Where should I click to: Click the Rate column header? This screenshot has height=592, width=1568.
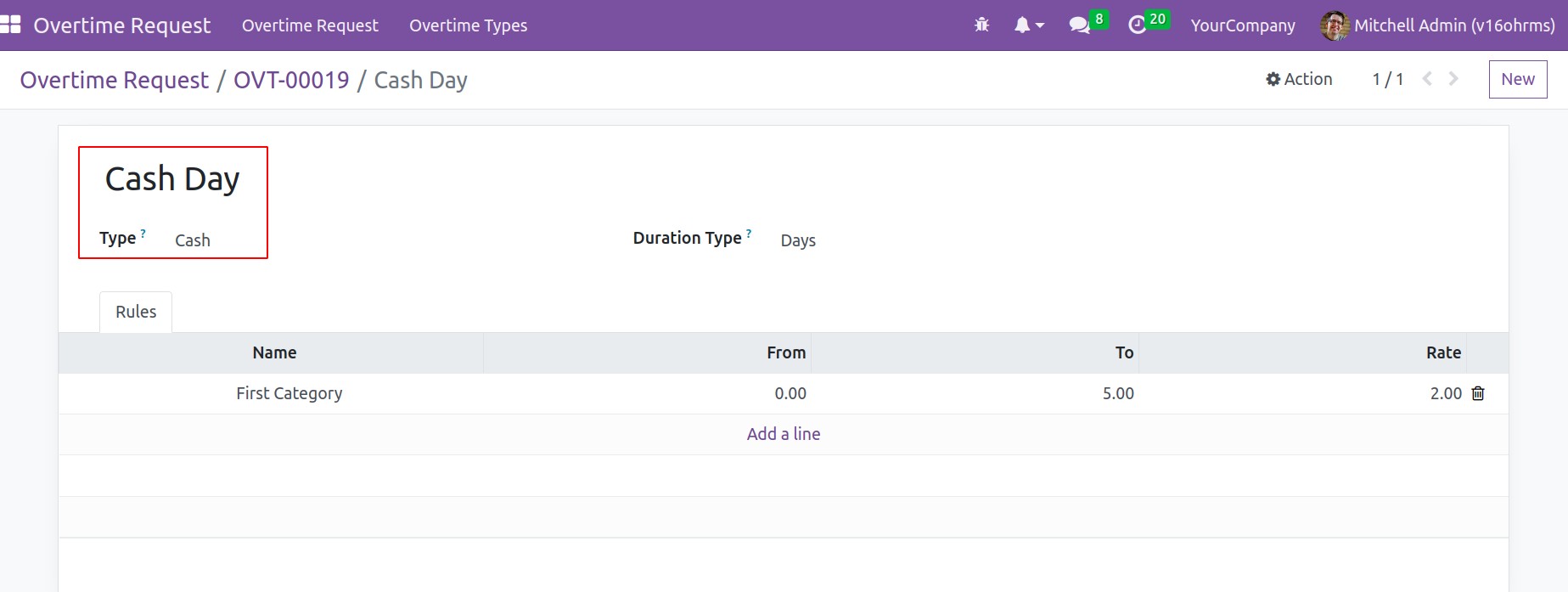coord(1443,352)
